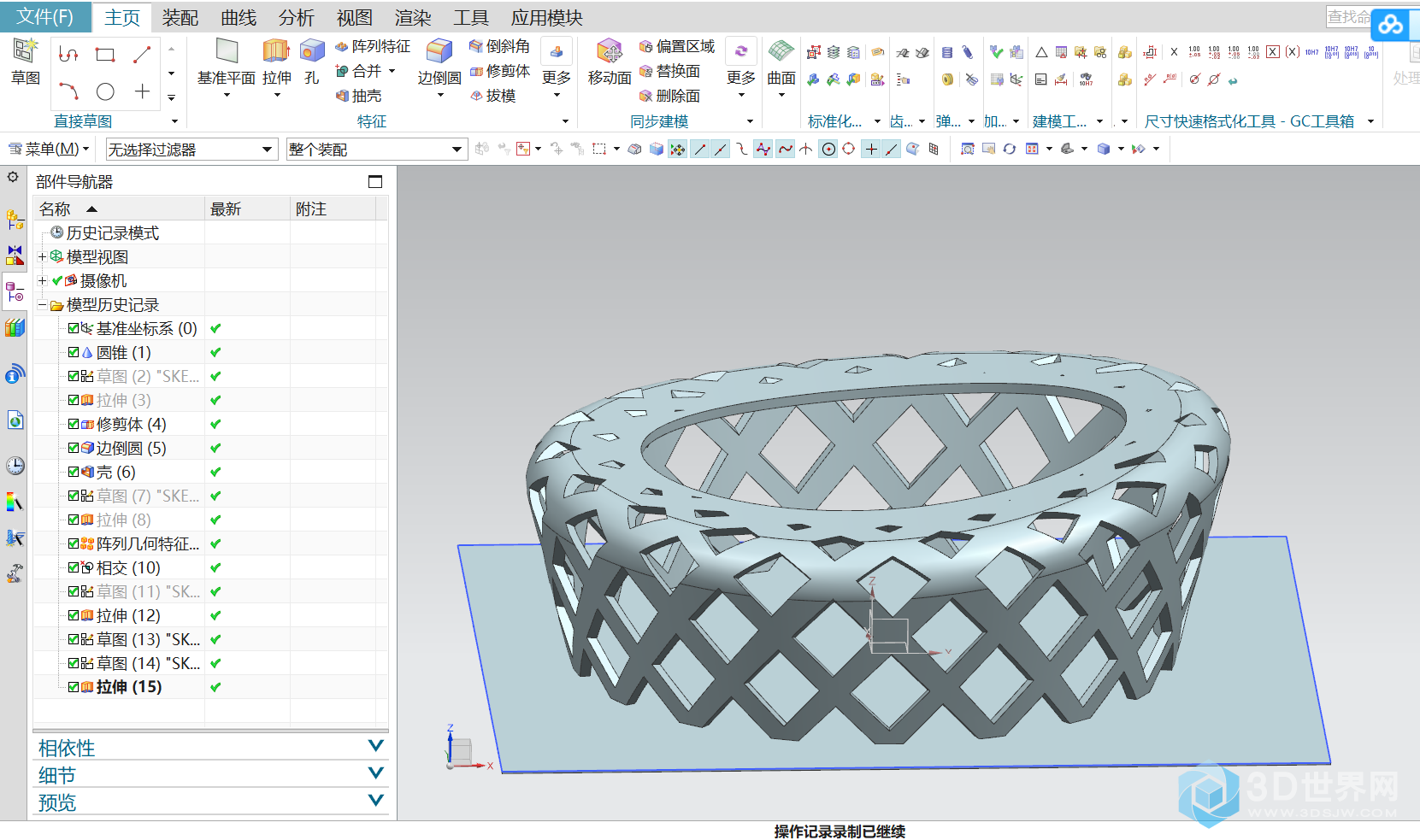
Task: Select the 历史记录模式 row
Action: [x=210, y=232]
